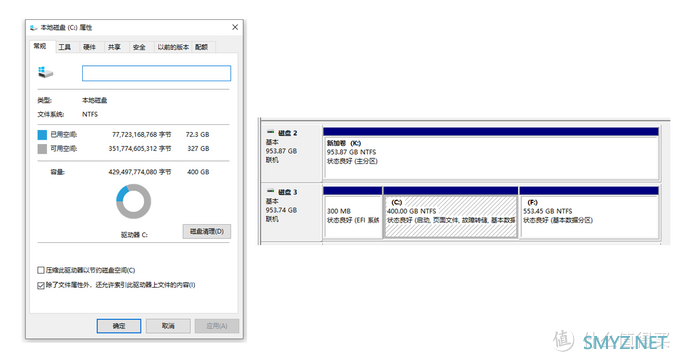
Task: Select the 新加卷 (K:) partition
Action: pyautogui.click(x=491, y=153)
